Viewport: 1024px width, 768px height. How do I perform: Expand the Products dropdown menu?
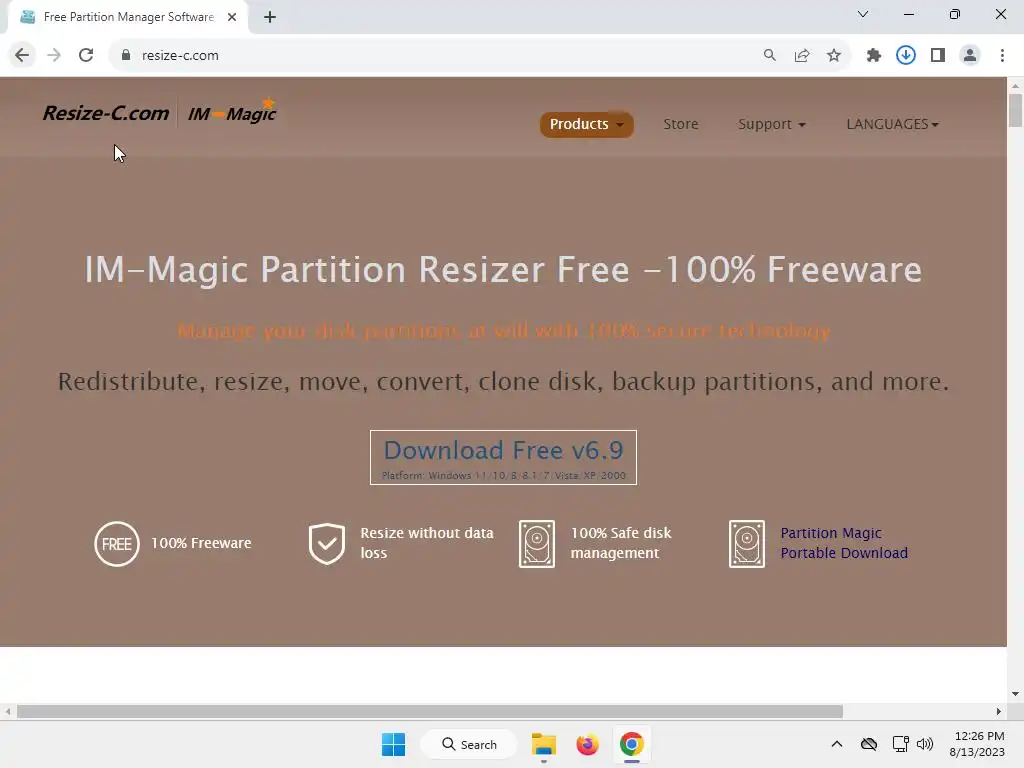pyautogui.click(x=586, y=124)
